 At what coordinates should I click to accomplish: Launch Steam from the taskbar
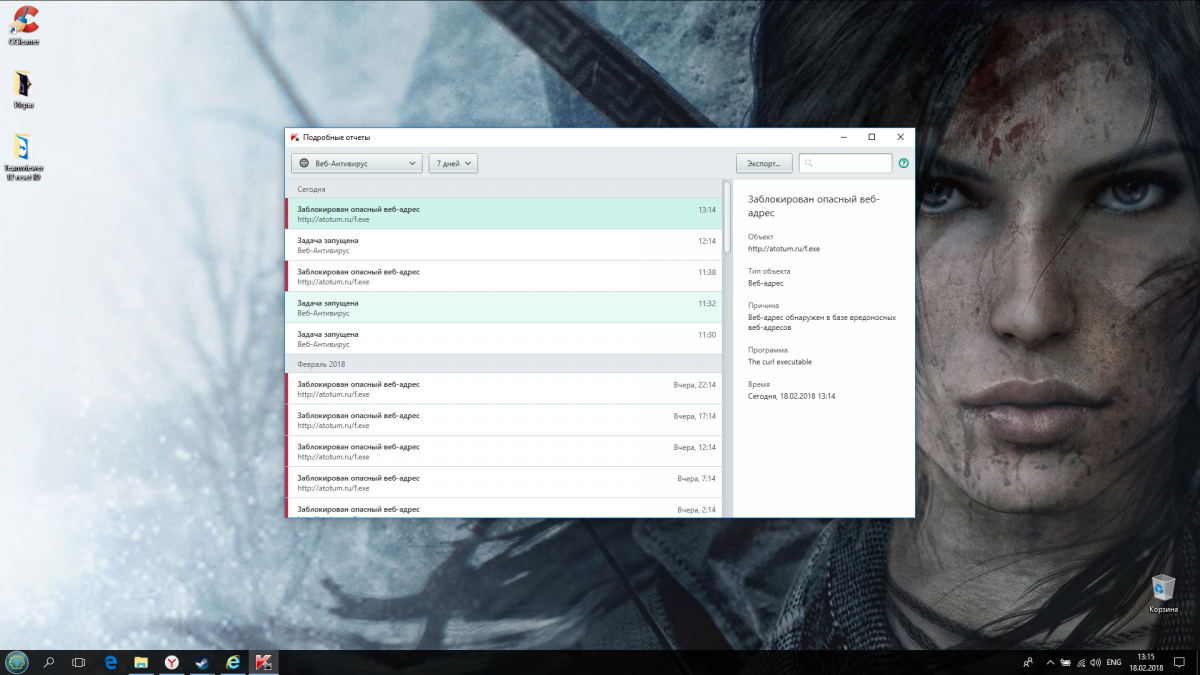coord(202,662)
